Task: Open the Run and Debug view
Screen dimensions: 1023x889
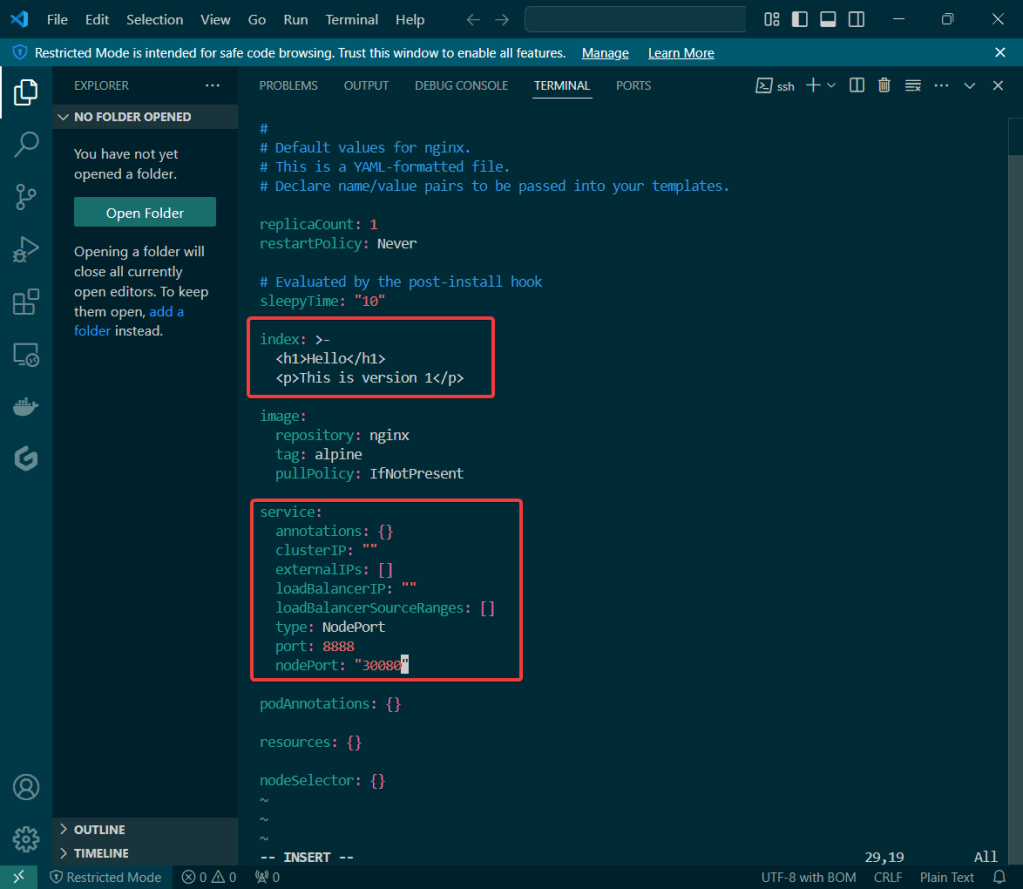Action: (x=26, y=249)
